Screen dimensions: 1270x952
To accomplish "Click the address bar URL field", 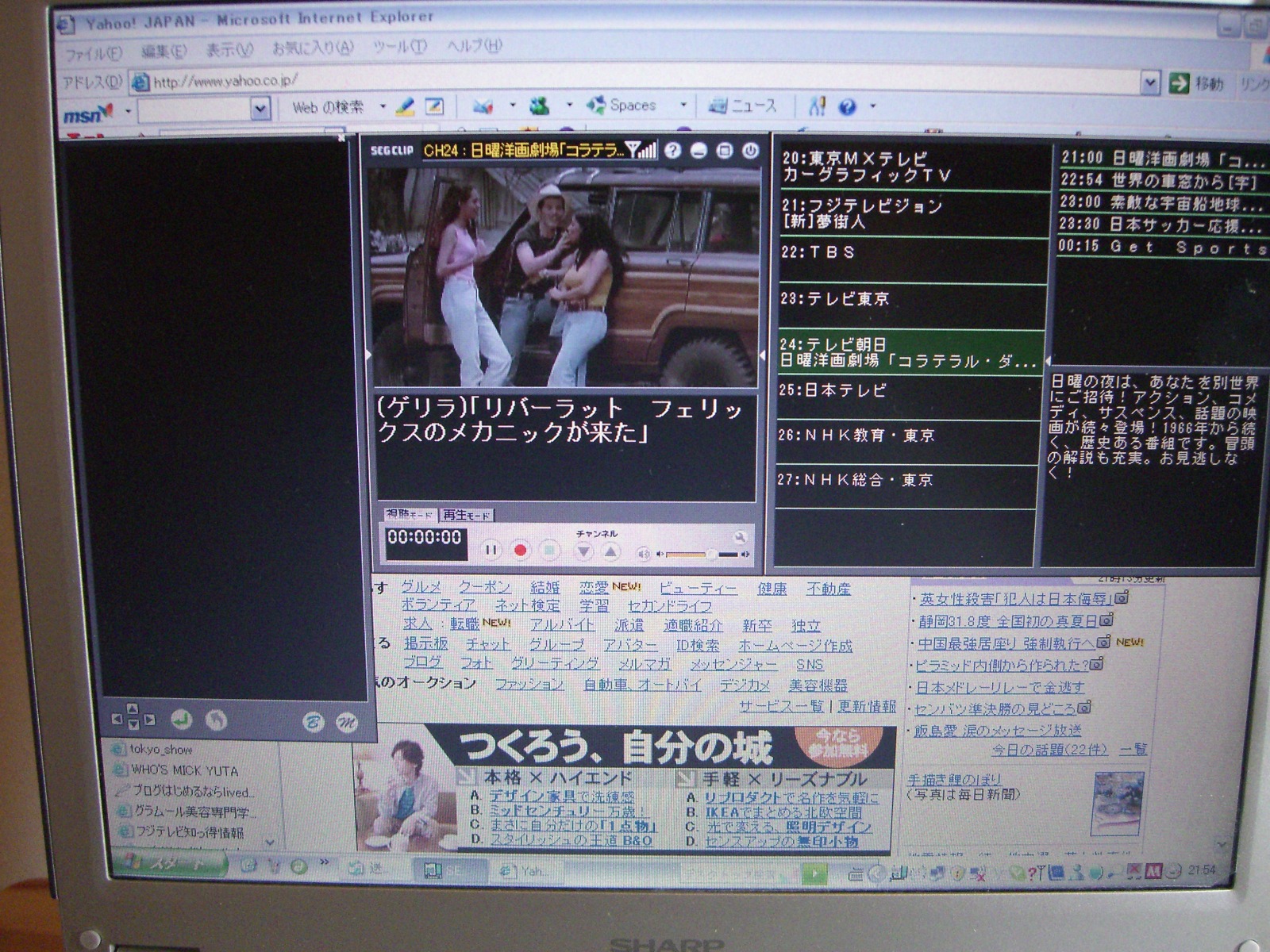I will point(635,81).
